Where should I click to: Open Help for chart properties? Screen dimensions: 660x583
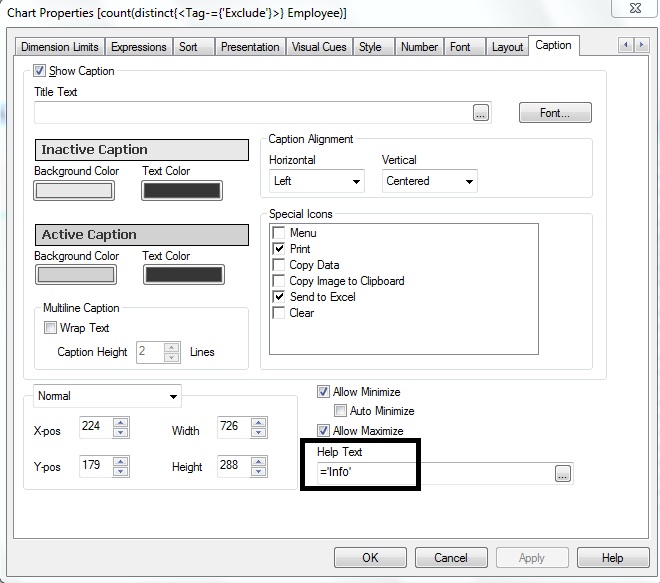[x=613, y=558]
